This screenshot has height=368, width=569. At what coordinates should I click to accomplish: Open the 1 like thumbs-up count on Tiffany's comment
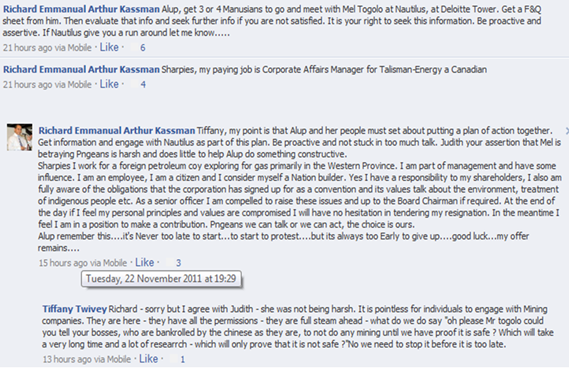[179, 359]
